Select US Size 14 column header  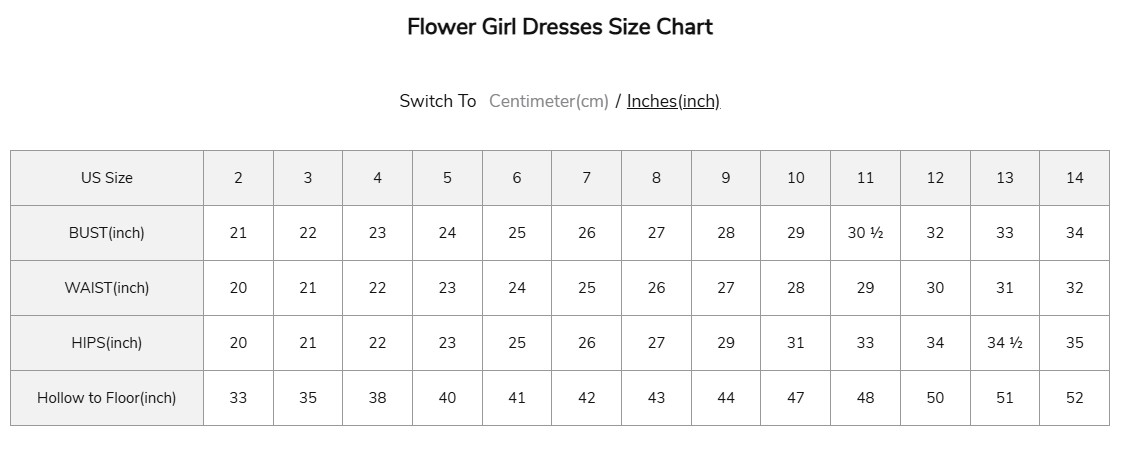[x=1074, y=178]
